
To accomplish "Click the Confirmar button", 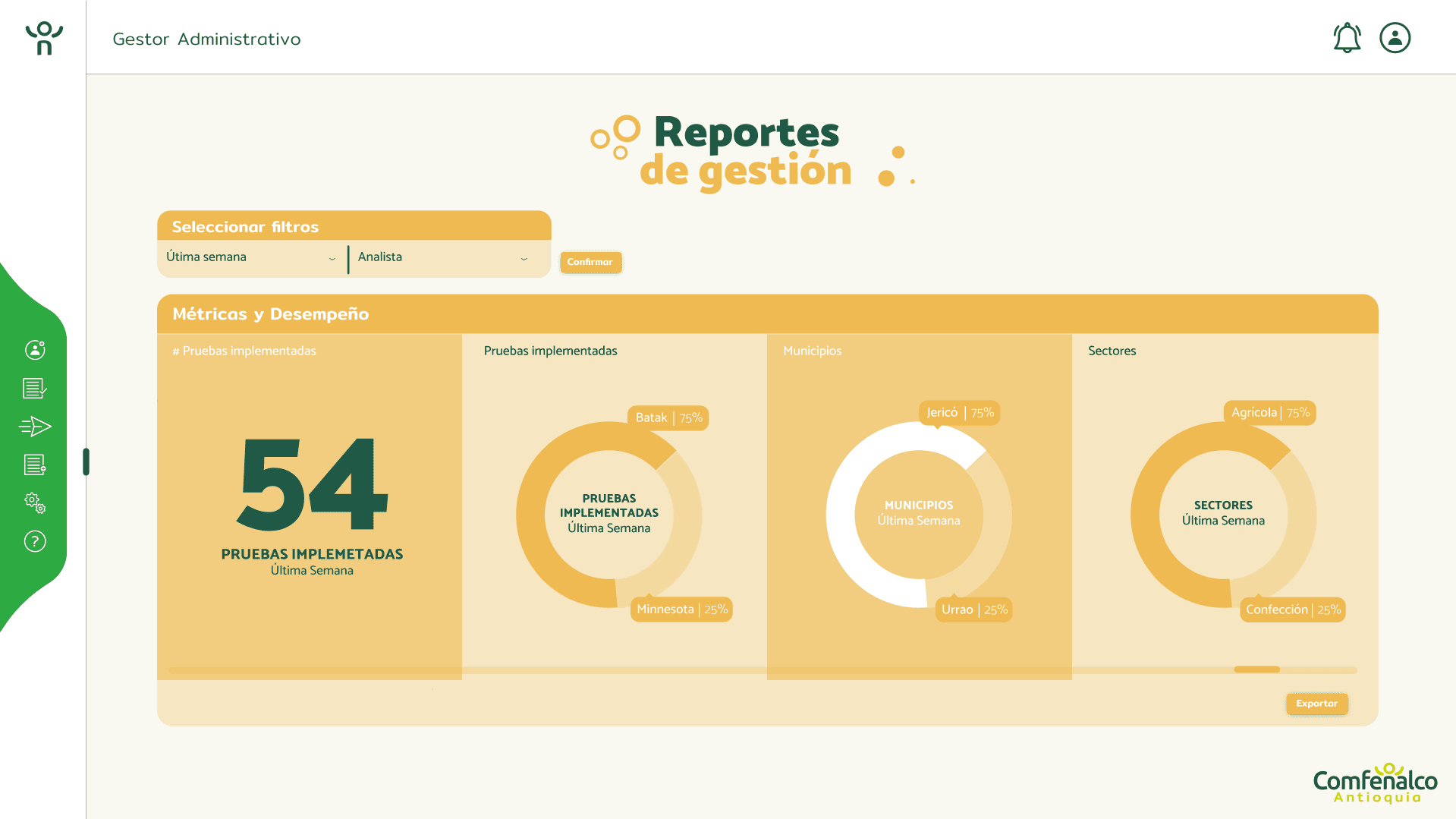I will coord(590,262).
